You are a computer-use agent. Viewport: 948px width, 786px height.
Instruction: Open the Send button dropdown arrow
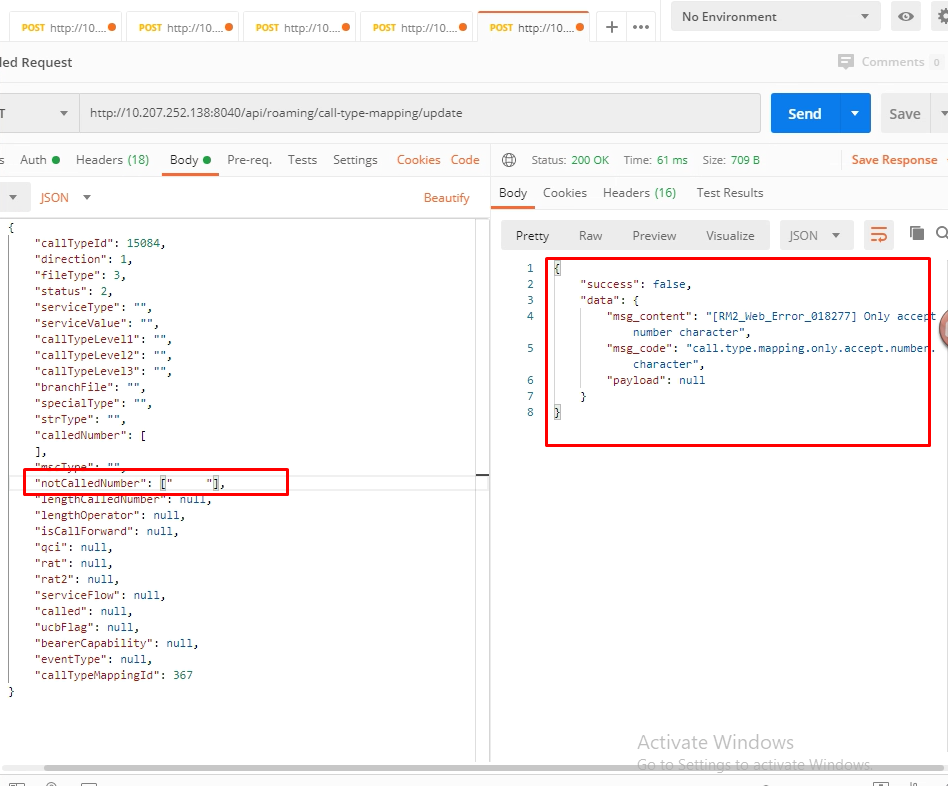tap(854, 114)
